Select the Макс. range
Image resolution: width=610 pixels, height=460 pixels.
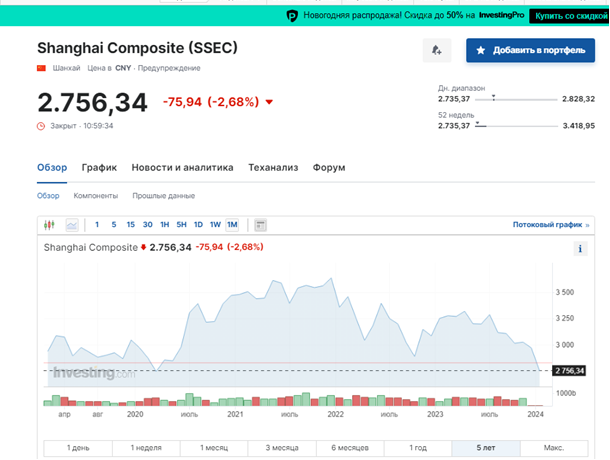click(x=554, y=448)
